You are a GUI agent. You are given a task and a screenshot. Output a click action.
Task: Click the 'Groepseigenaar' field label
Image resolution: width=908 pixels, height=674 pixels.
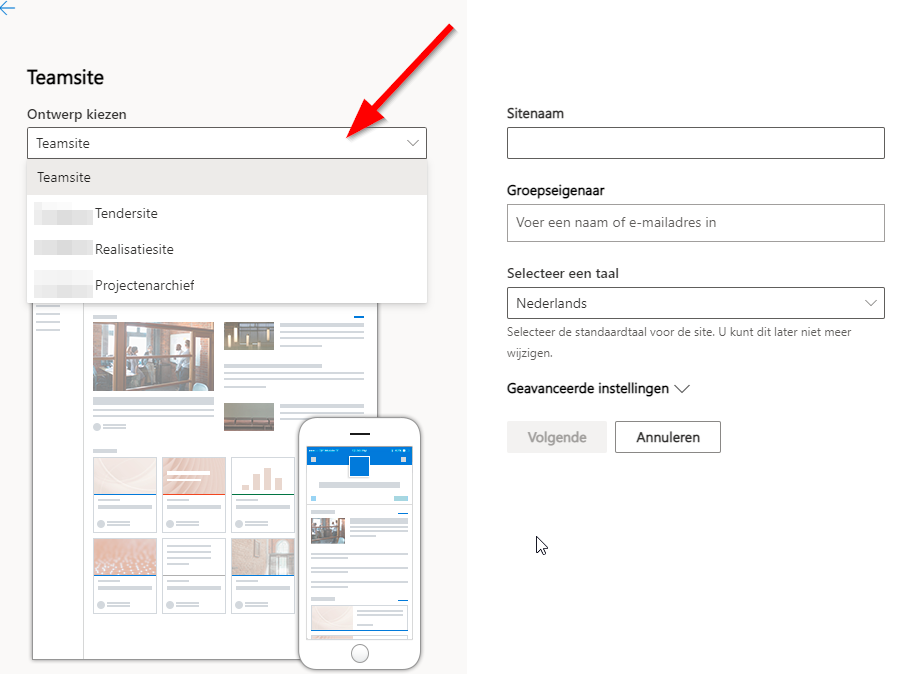pos(555,191)
